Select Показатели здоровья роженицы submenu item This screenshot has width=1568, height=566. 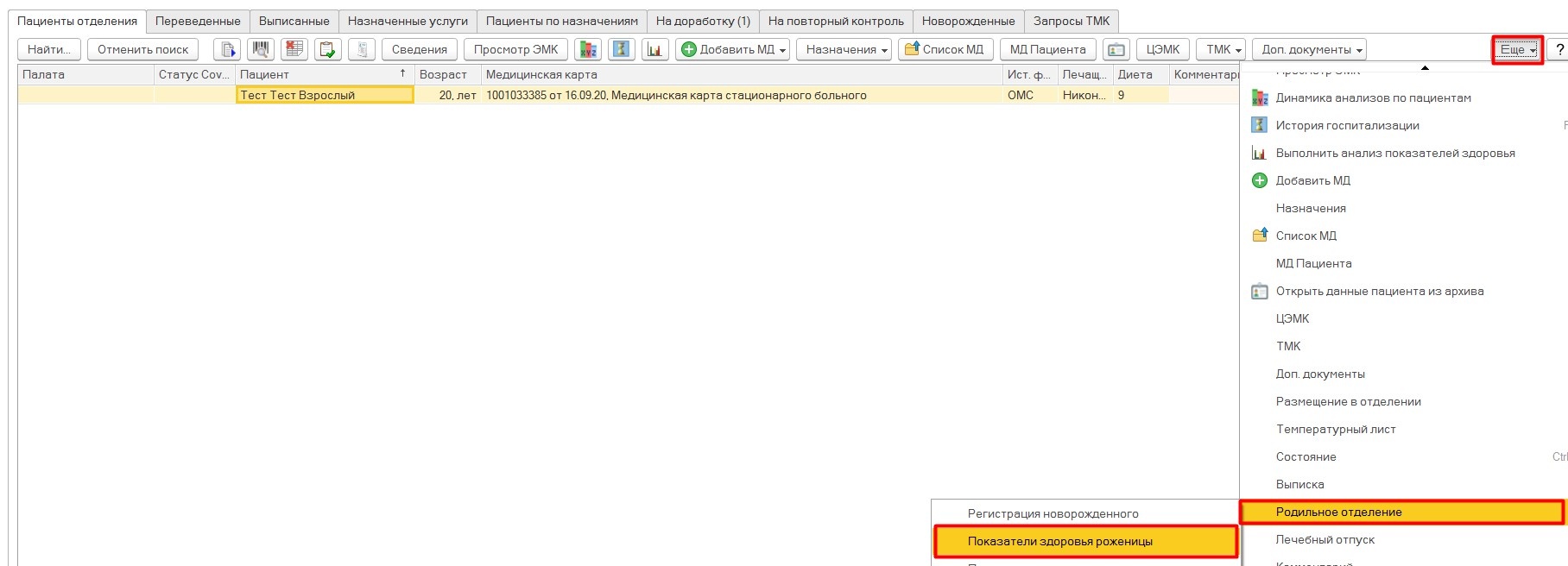(1059, 541)
